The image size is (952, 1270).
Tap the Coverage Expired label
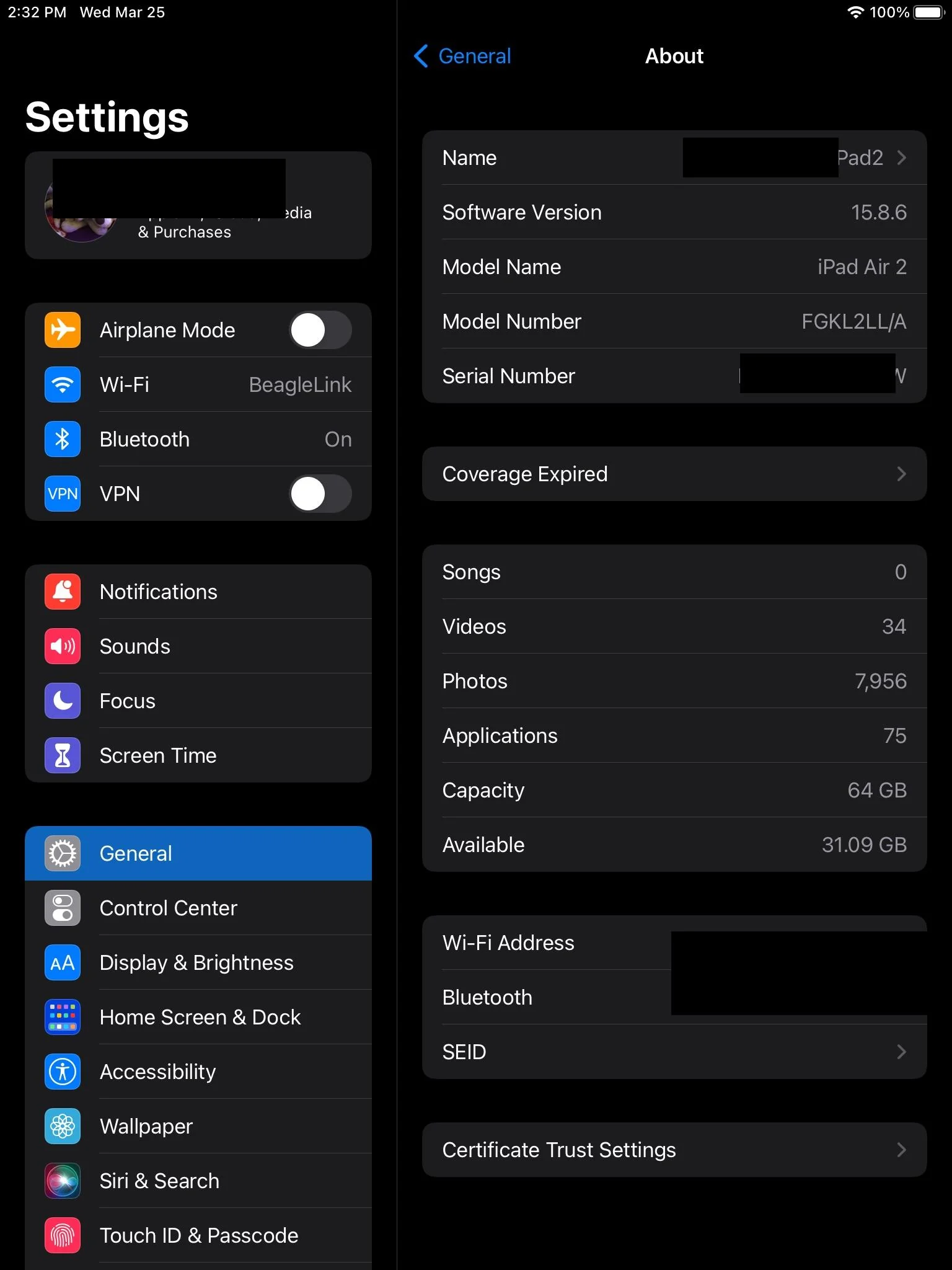pos(525,474)
